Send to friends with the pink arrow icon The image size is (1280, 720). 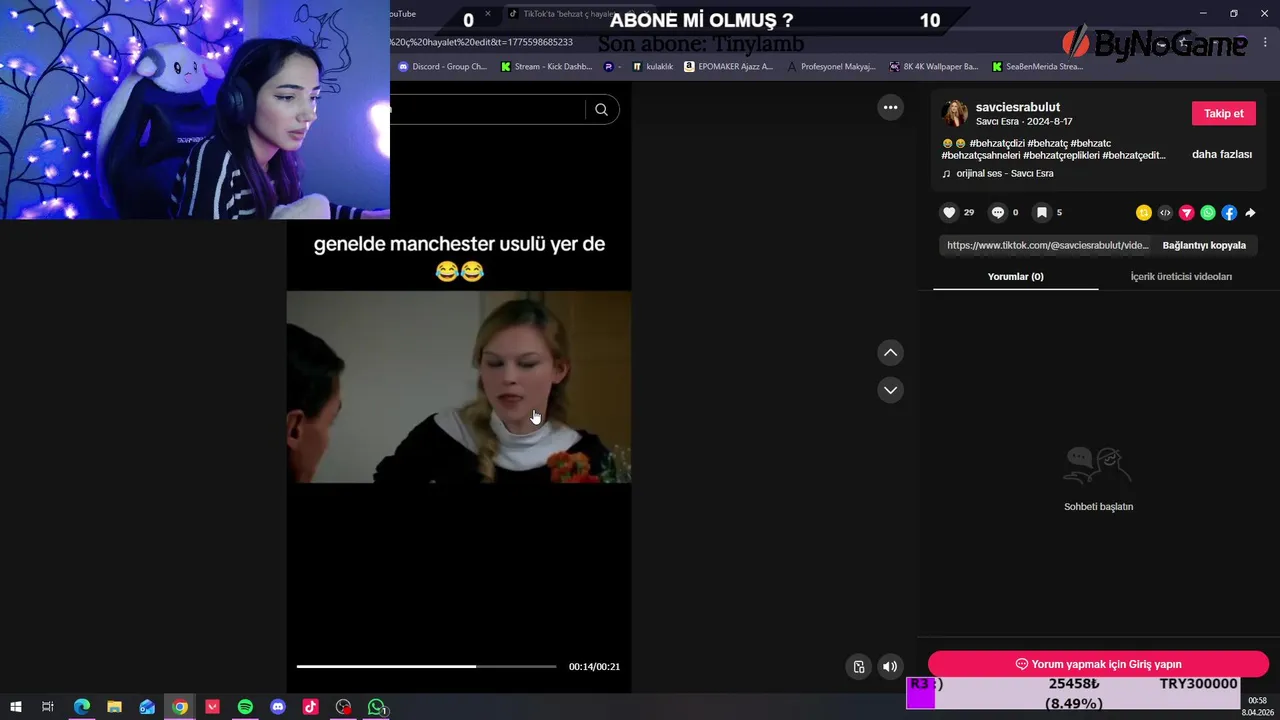pyautogui.click(x=1186, y=213)
